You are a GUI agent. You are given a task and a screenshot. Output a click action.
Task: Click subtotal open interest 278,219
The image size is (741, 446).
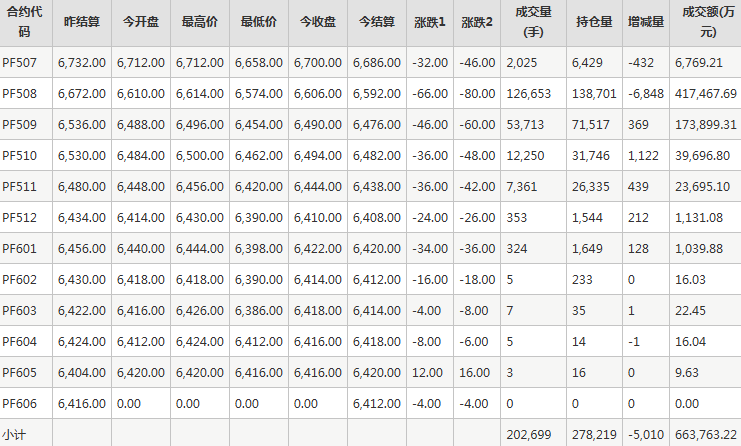pos(594,434)
